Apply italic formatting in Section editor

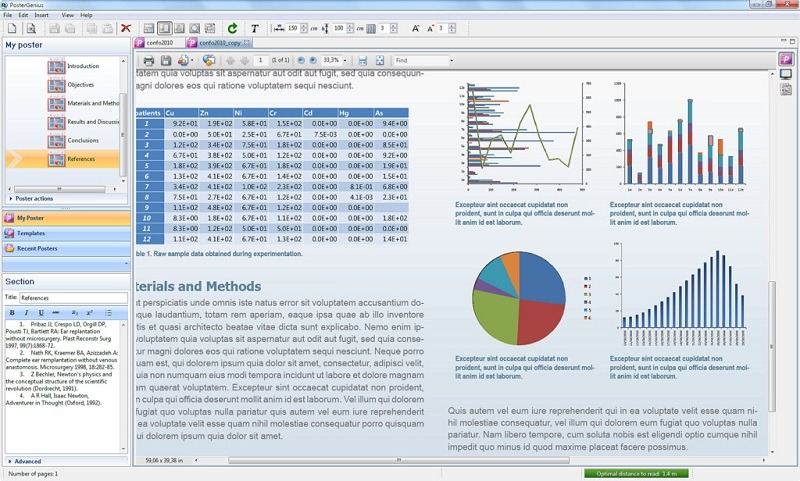[27, 313]
